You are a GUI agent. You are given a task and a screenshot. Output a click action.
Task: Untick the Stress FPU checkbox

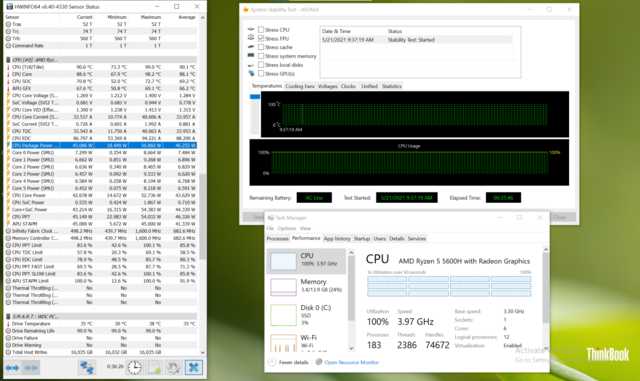261,38
